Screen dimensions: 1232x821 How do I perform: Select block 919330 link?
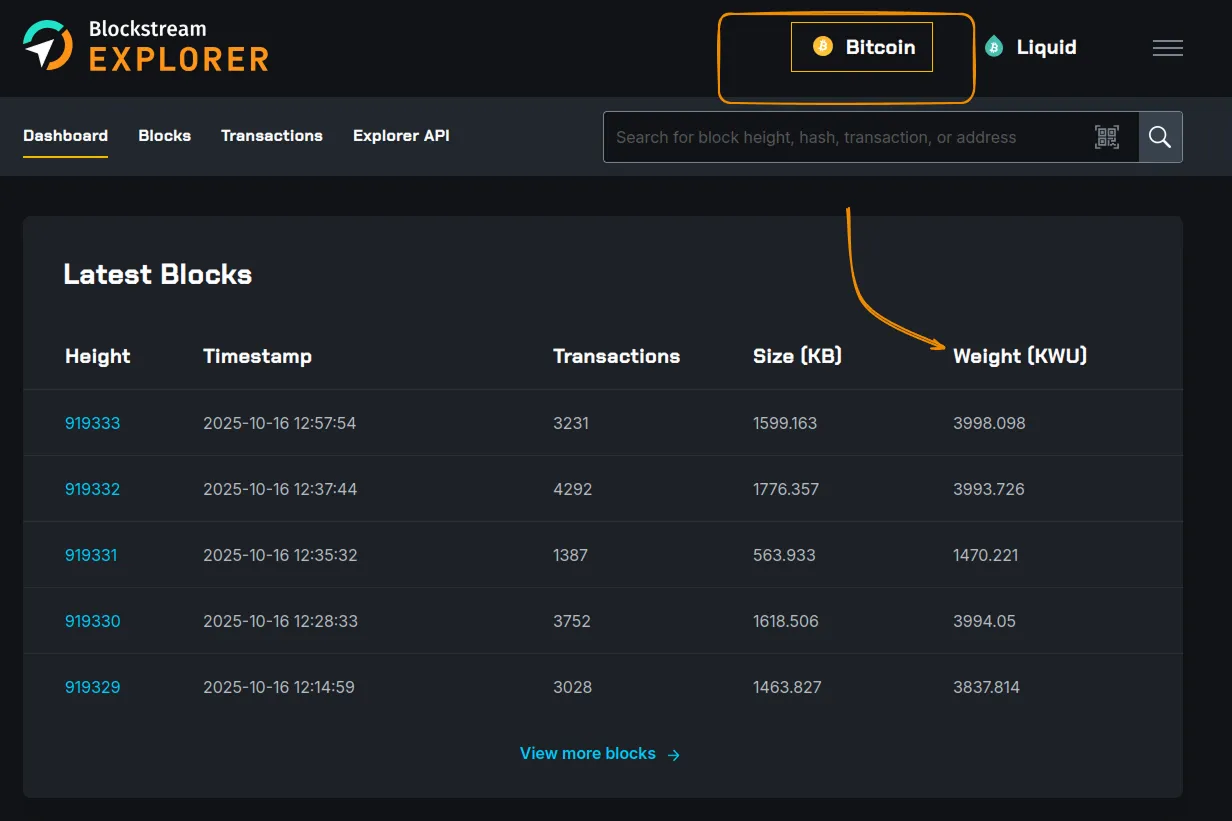(92, 621)
